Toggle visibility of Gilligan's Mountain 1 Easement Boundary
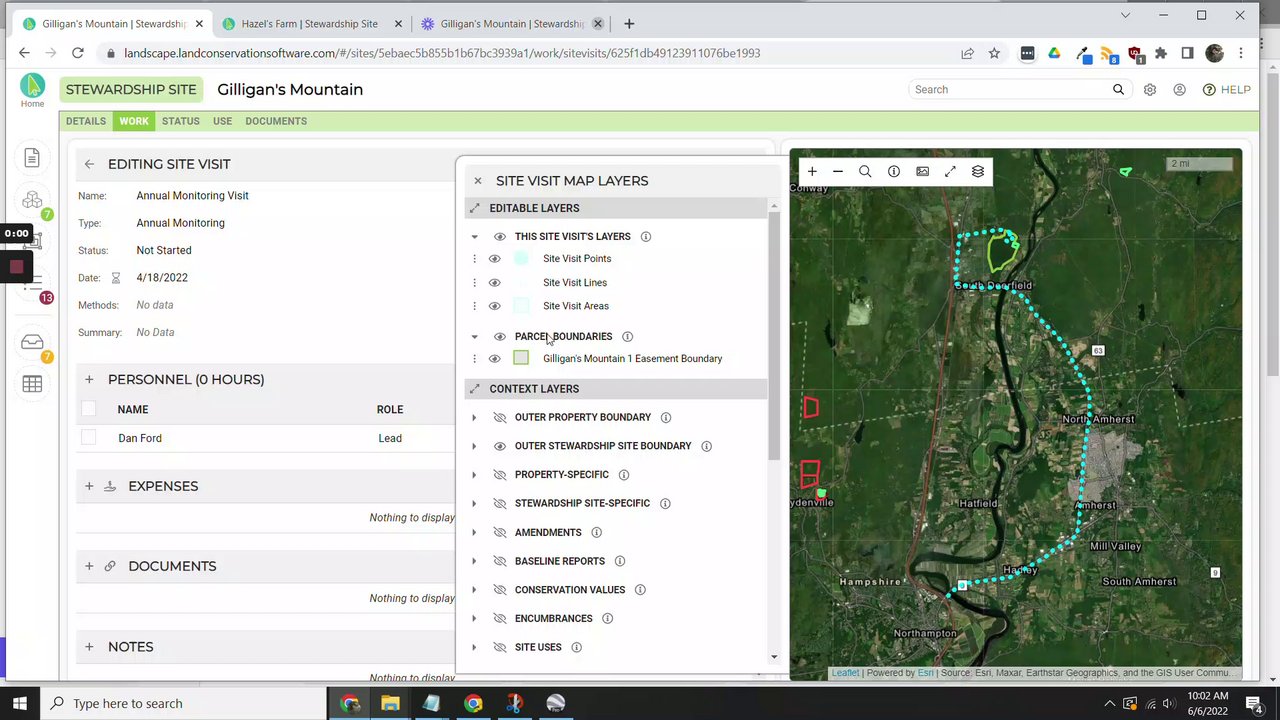 [x=494, y=359]
